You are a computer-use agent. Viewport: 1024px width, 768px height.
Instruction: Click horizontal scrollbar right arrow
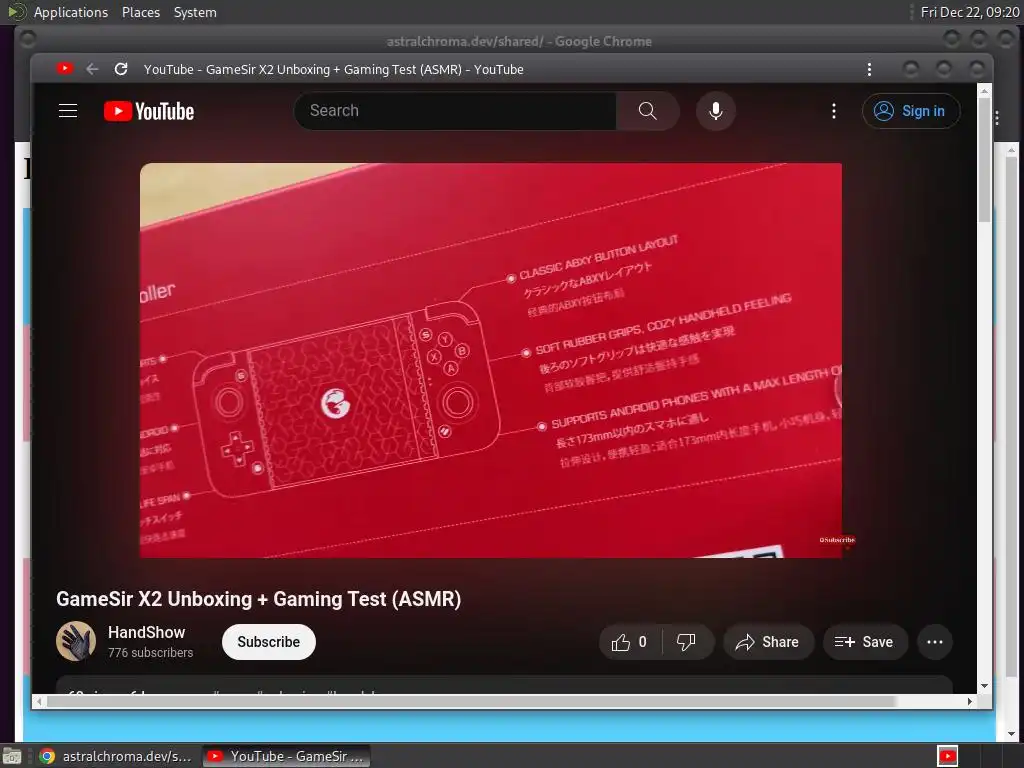coord(970,701)
